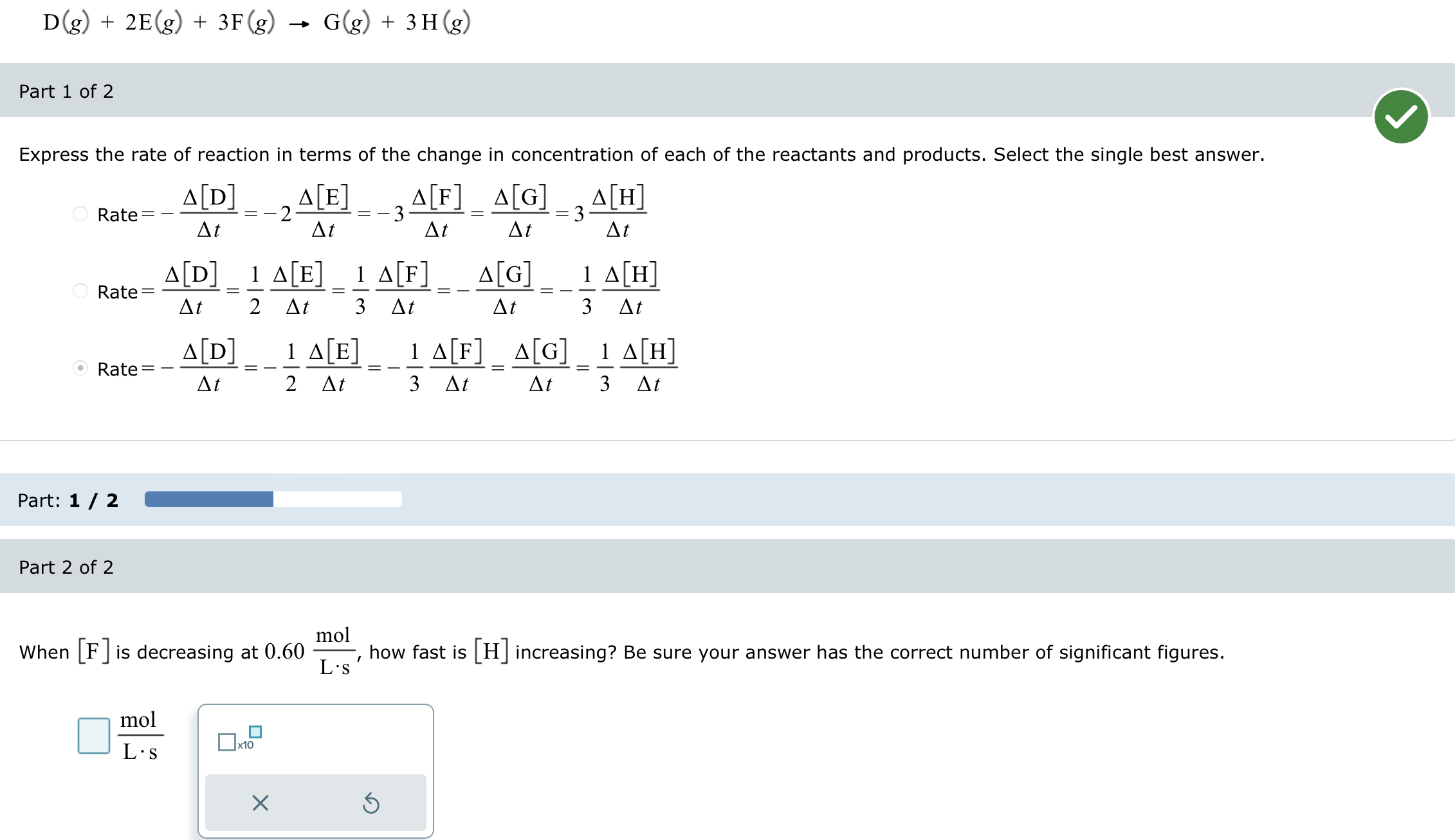Image resolution: width=1455 pixels, height=840 pixels.
Task: Click the base-number box beside x10
Action: (x=227, y=743)
